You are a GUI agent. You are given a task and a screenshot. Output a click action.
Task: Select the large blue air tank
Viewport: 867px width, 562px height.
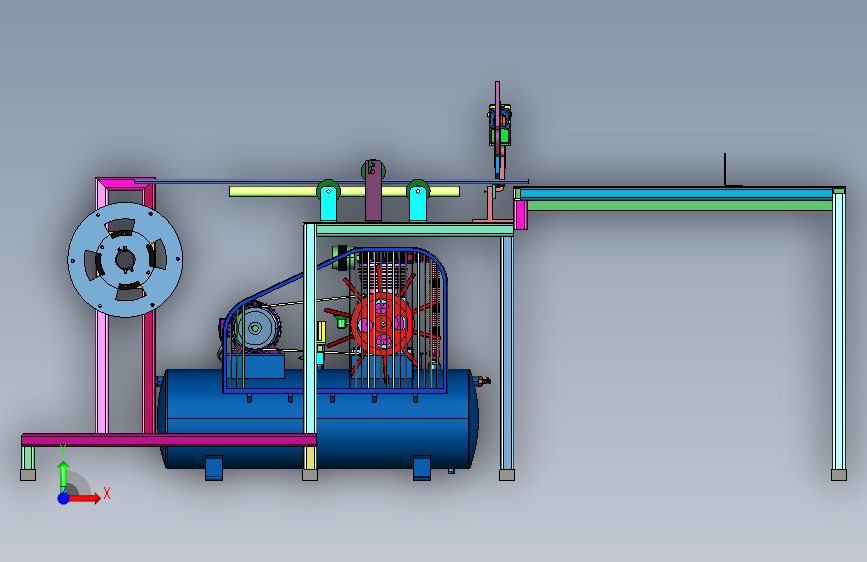coord(318,419)
